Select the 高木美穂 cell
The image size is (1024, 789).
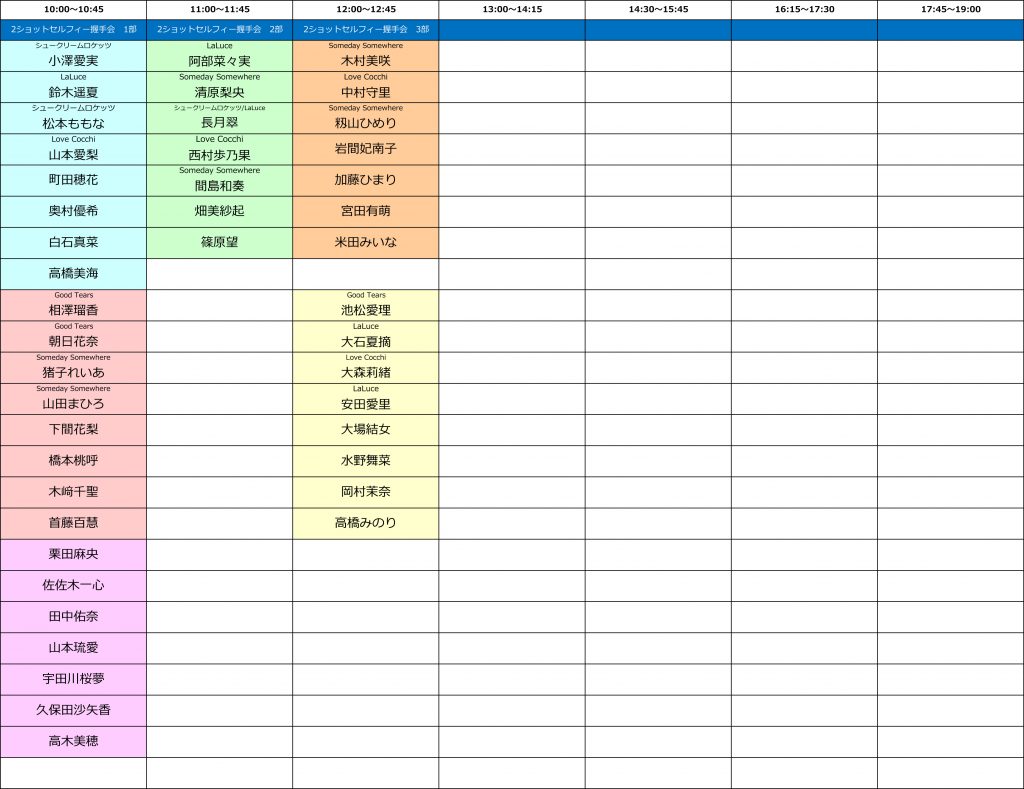[x=73, y=741]
